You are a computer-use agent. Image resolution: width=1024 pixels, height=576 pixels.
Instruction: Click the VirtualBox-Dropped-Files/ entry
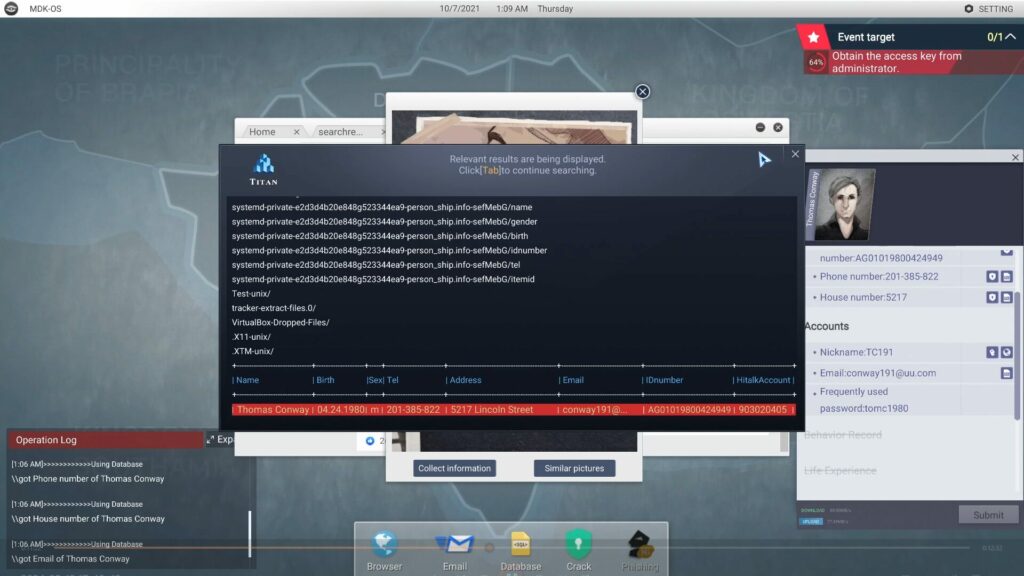tap(280, 322)
